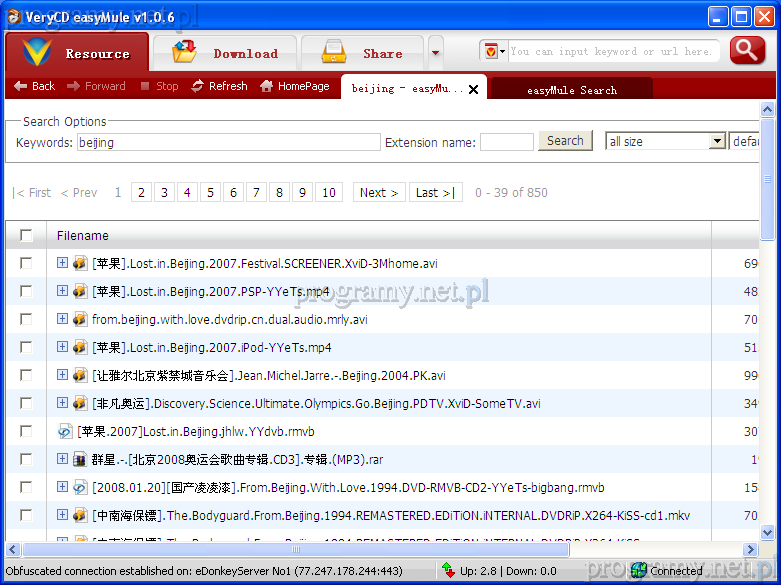The height and width of the screenshot is (585, 781).
Task: Click the Refresh toolbar icon
Action: (x=198, y=86)
